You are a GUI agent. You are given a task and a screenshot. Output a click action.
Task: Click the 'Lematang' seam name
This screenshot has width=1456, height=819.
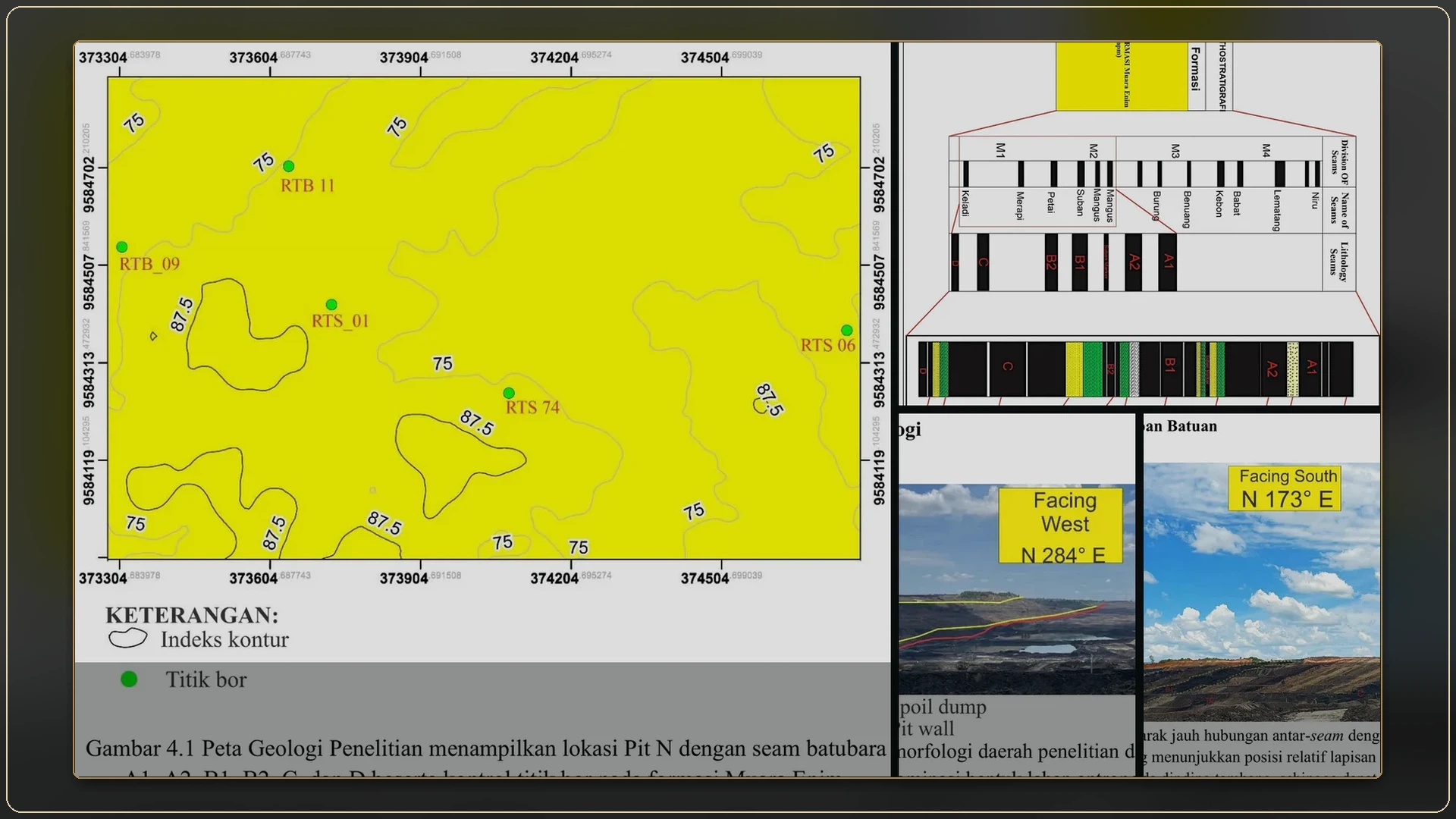point(1277,210)
